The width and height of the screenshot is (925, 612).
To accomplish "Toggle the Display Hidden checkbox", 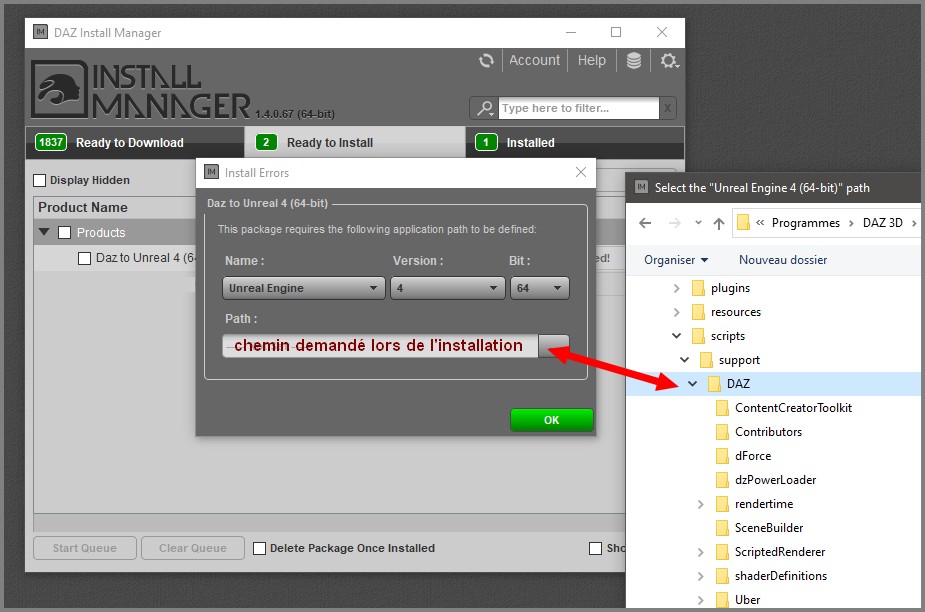I will tap(40, 180).
